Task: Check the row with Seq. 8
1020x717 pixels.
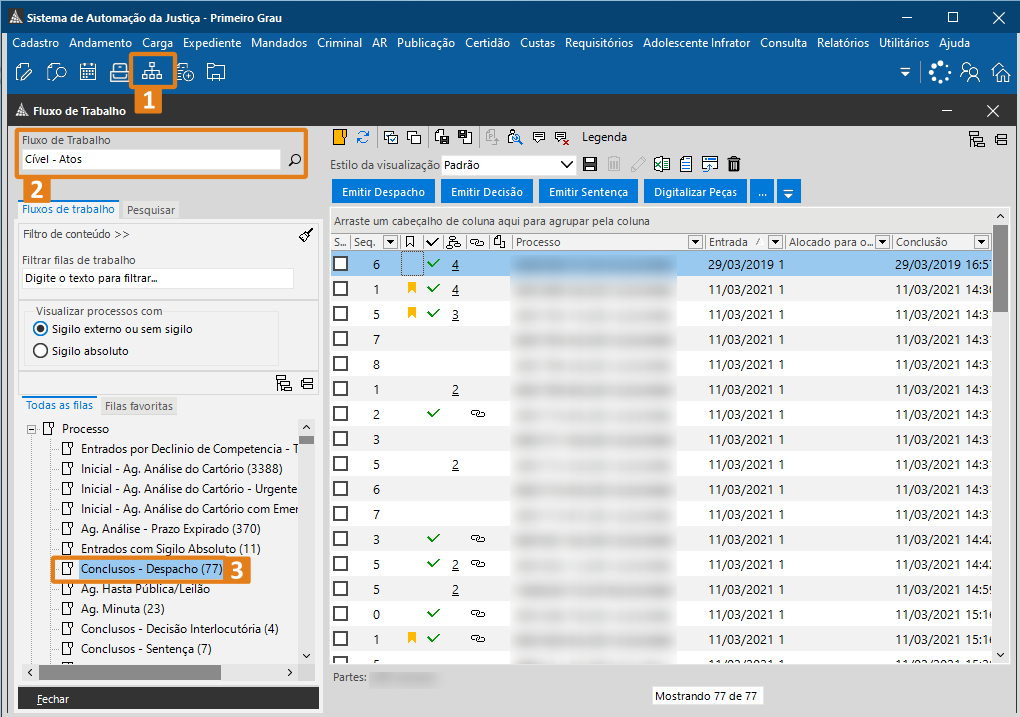Action: coord(340,364)
